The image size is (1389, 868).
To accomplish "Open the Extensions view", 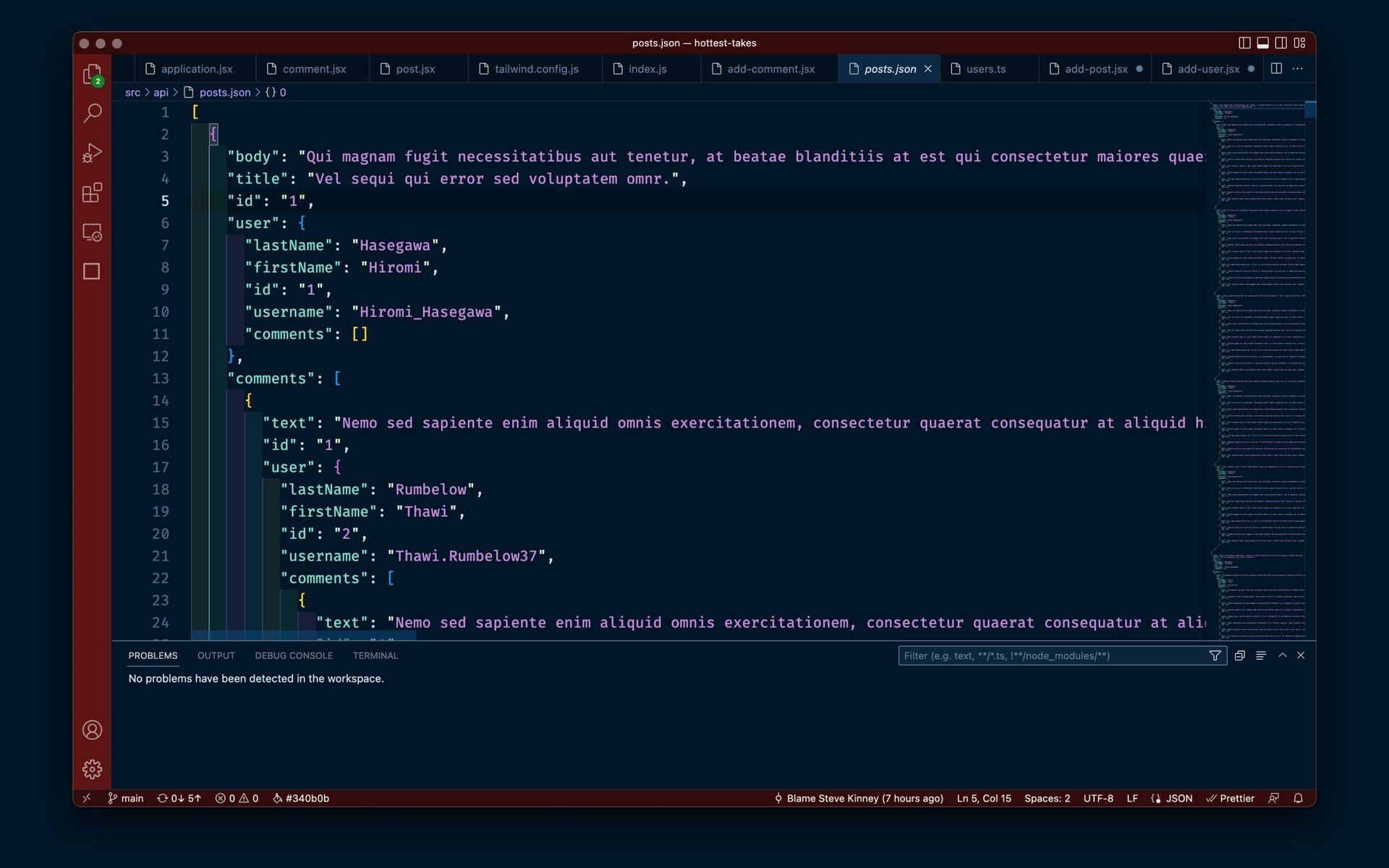I will [92, 192].
